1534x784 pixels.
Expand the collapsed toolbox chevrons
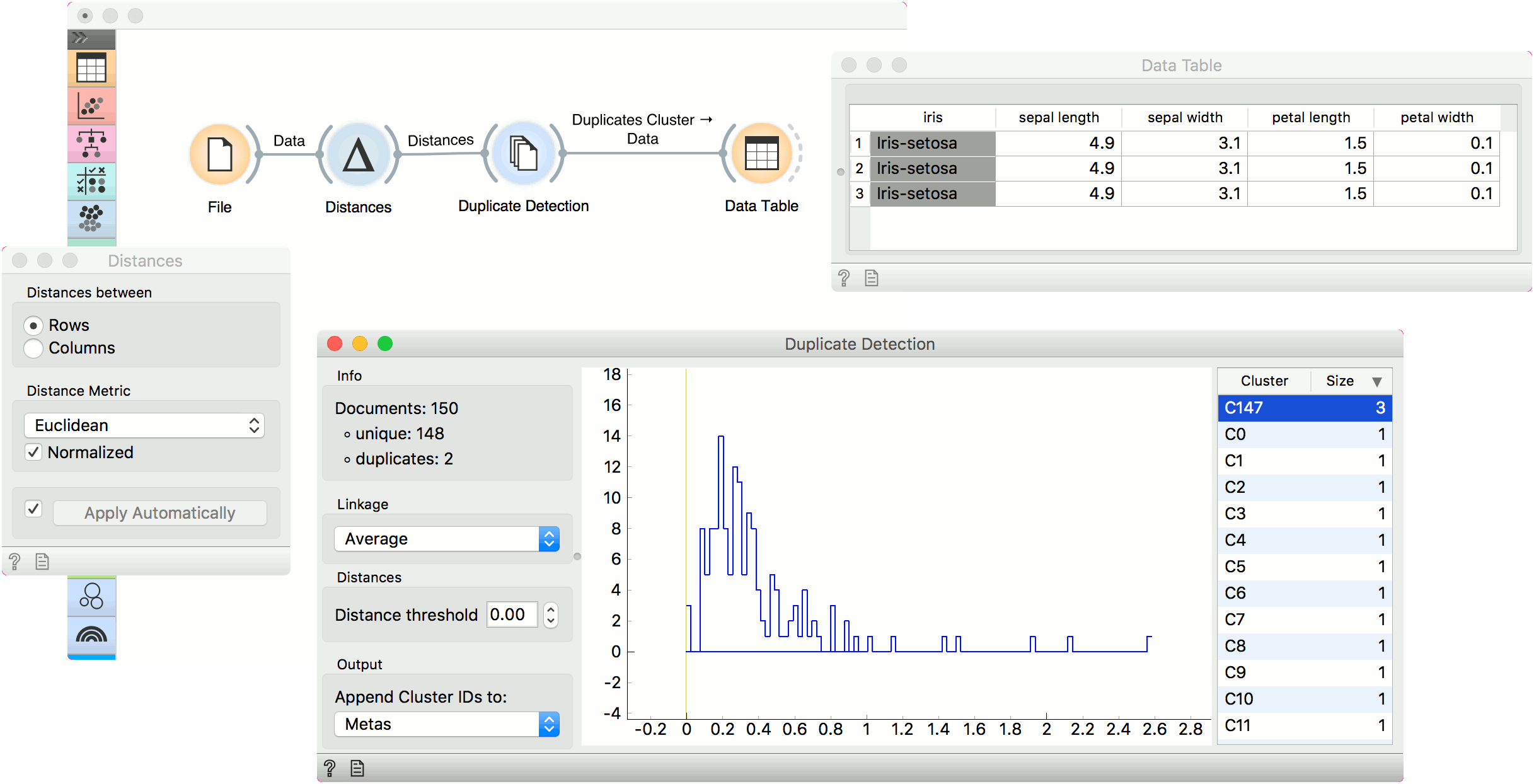(x=80, y=38)
